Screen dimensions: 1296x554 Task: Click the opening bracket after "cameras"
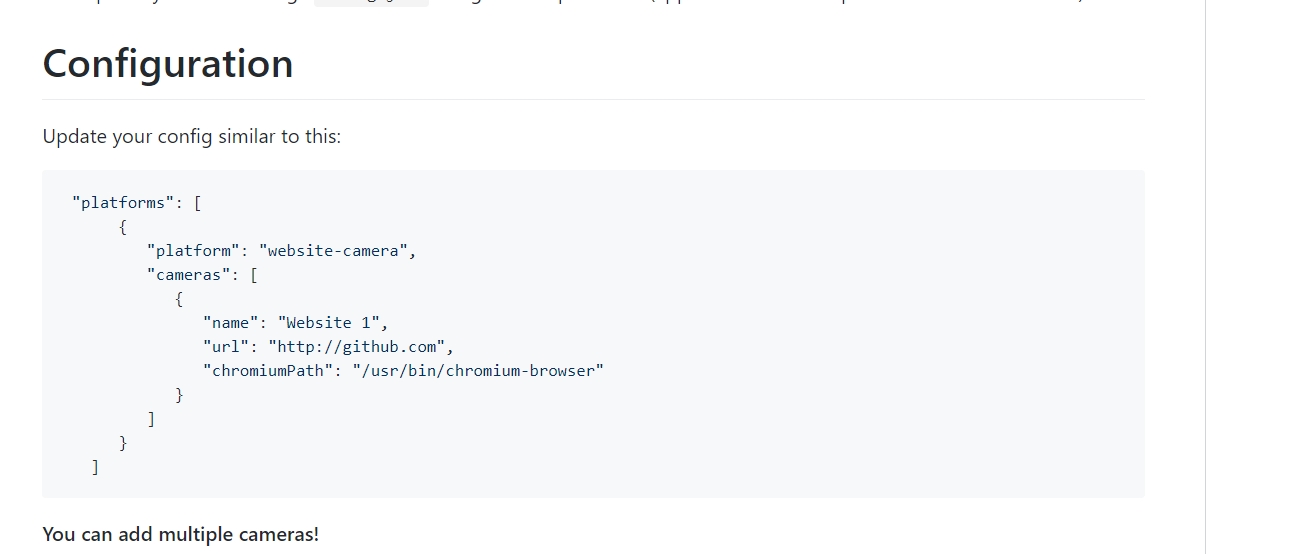(x=253, y=275)
